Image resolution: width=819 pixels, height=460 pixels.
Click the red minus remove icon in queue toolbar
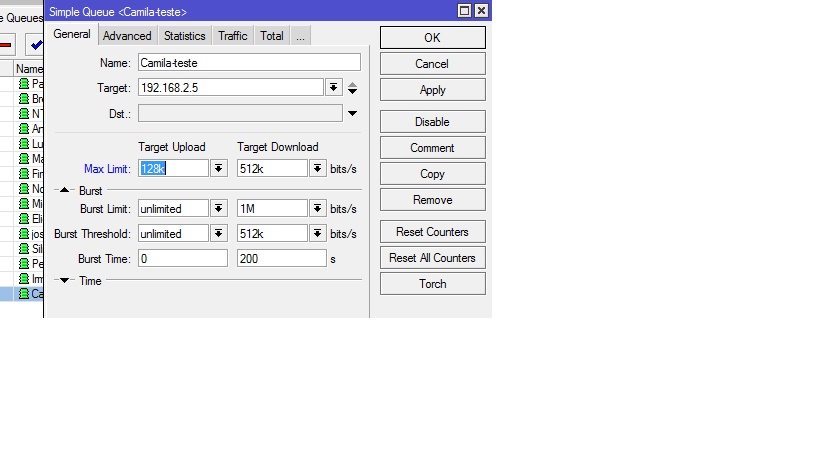click(6, 45)
